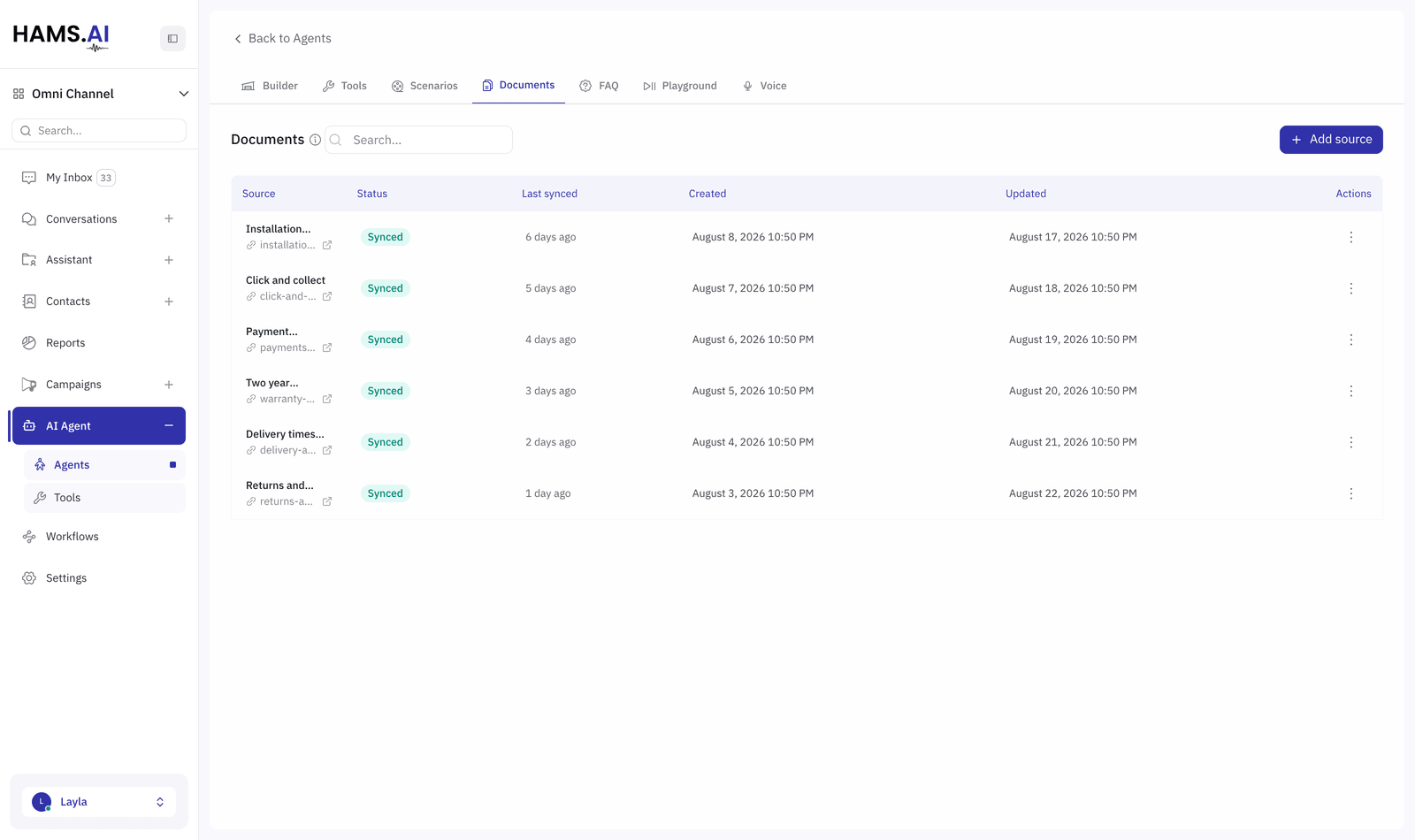Open actions menu for Installation row
Screen dimensions: 1415x840
pyautogui.click(x=1350, y=237)
